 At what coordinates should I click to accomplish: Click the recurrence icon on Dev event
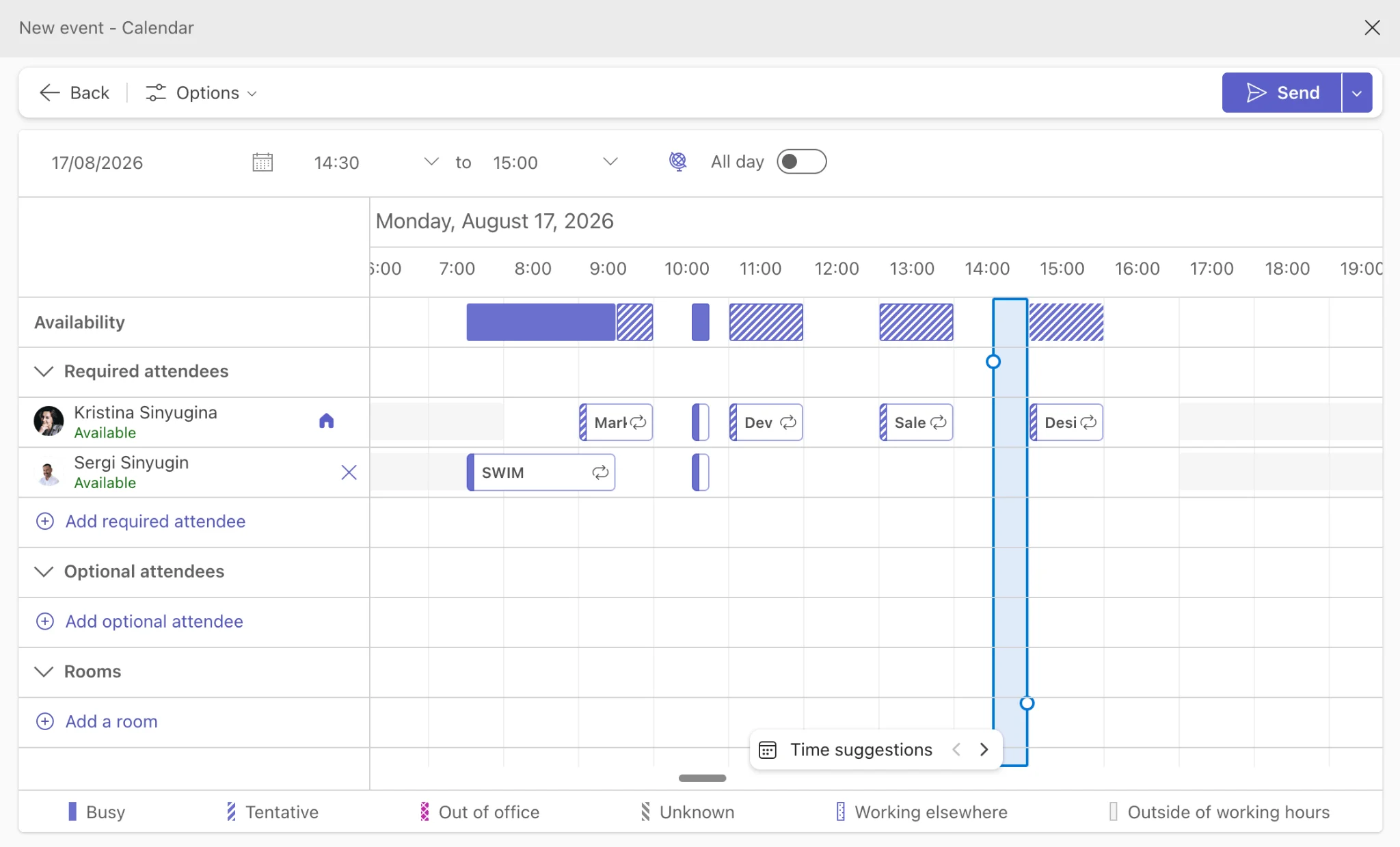click(x=788, y=422)
